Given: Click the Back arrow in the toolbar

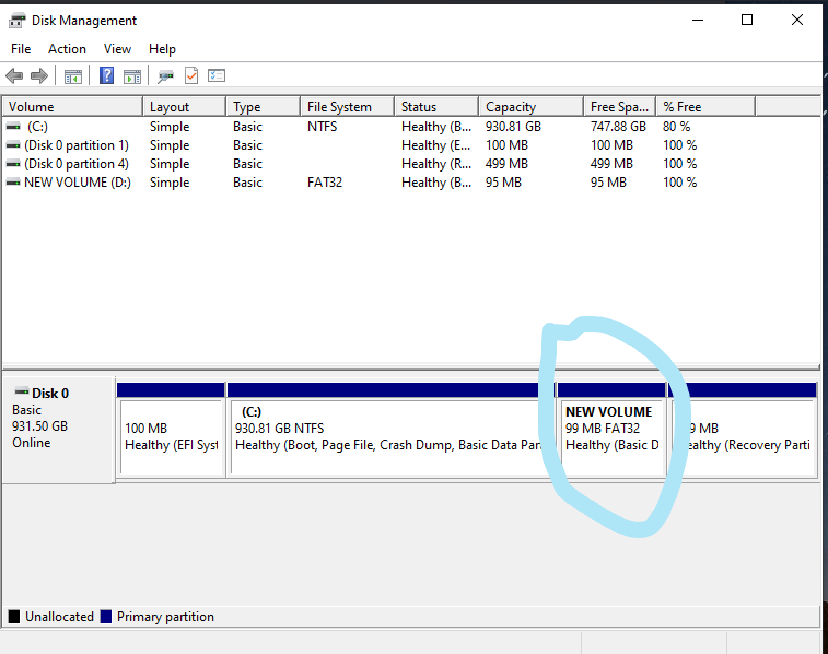Looking at the screenshot, I should [x=14, y=76].
